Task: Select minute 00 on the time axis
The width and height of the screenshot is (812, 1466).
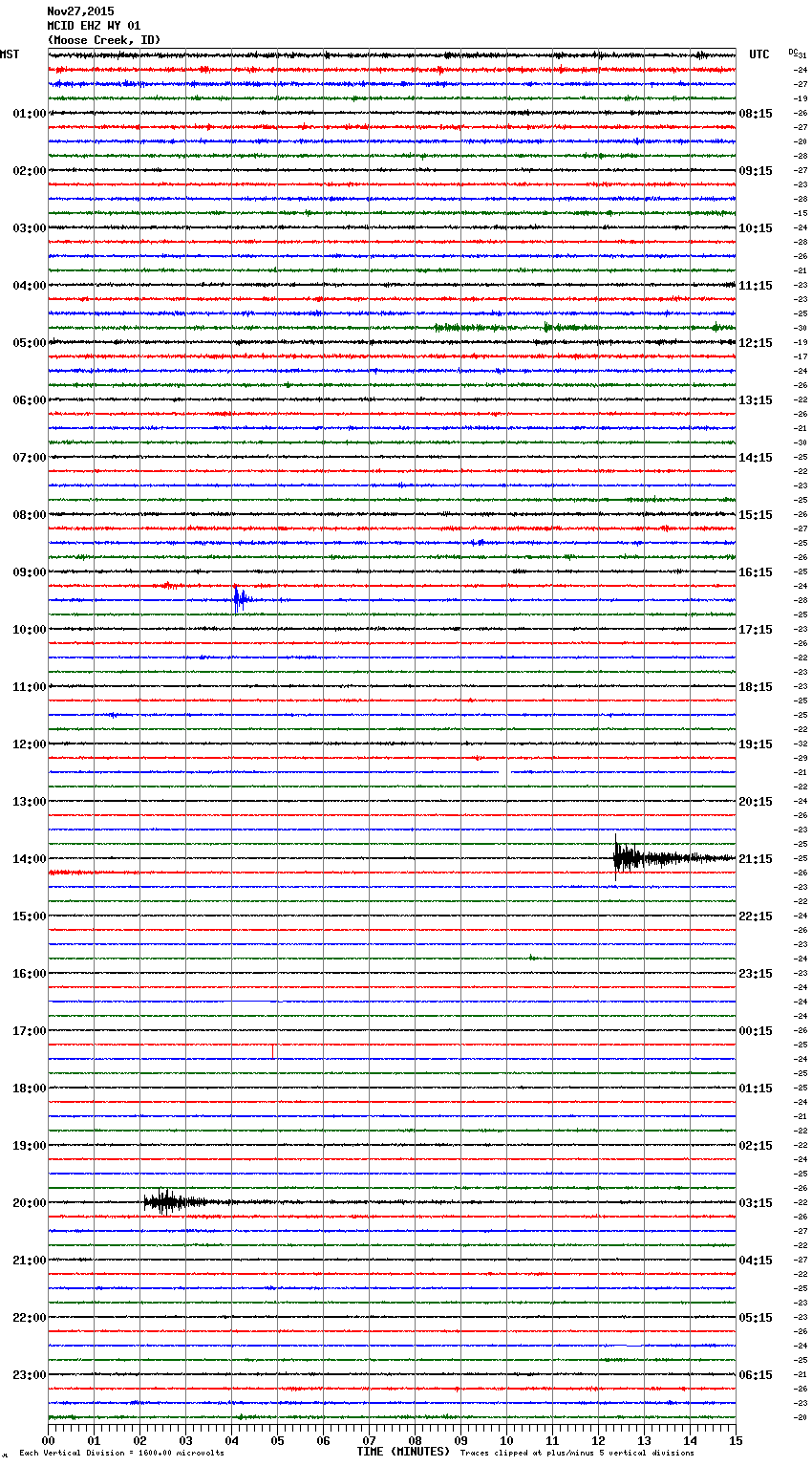Action: click(49, 1440)
